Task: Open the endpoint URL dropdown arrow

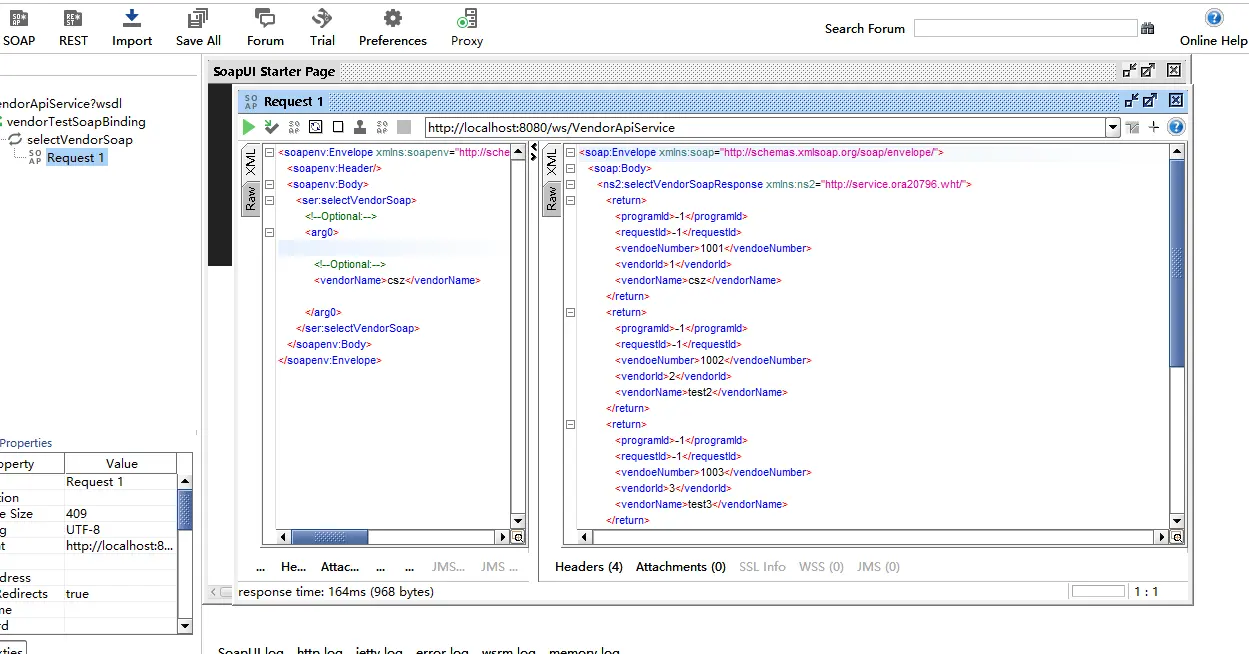Action: coord(1112,127)
